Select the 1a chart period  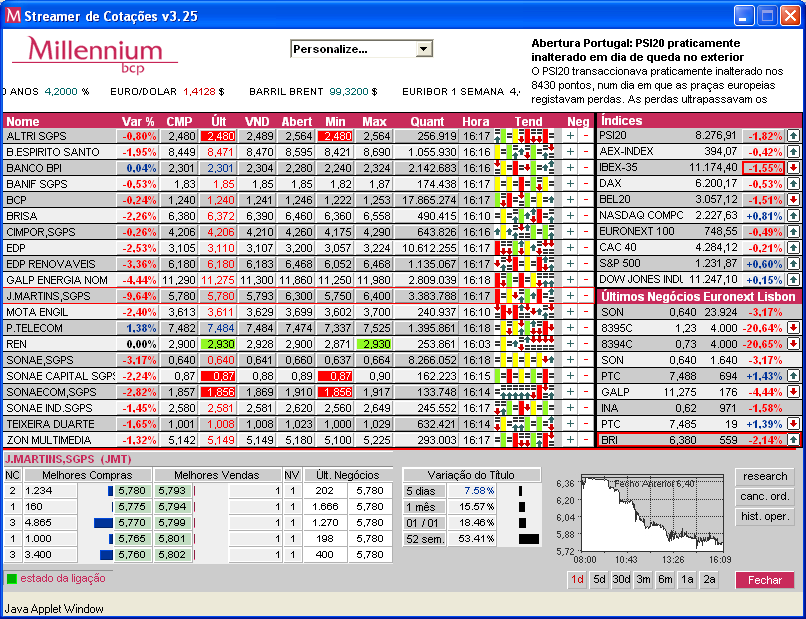688,579
